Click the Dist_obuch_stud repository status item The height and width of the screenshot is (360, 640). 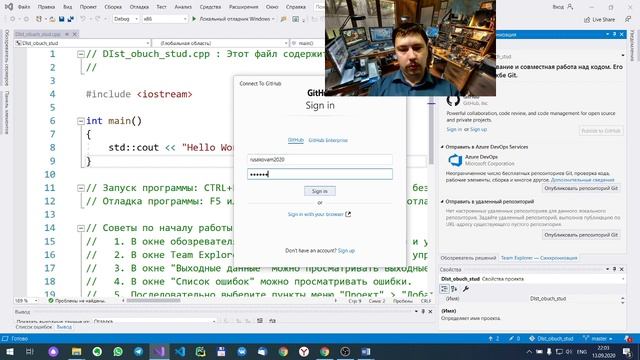551,339
